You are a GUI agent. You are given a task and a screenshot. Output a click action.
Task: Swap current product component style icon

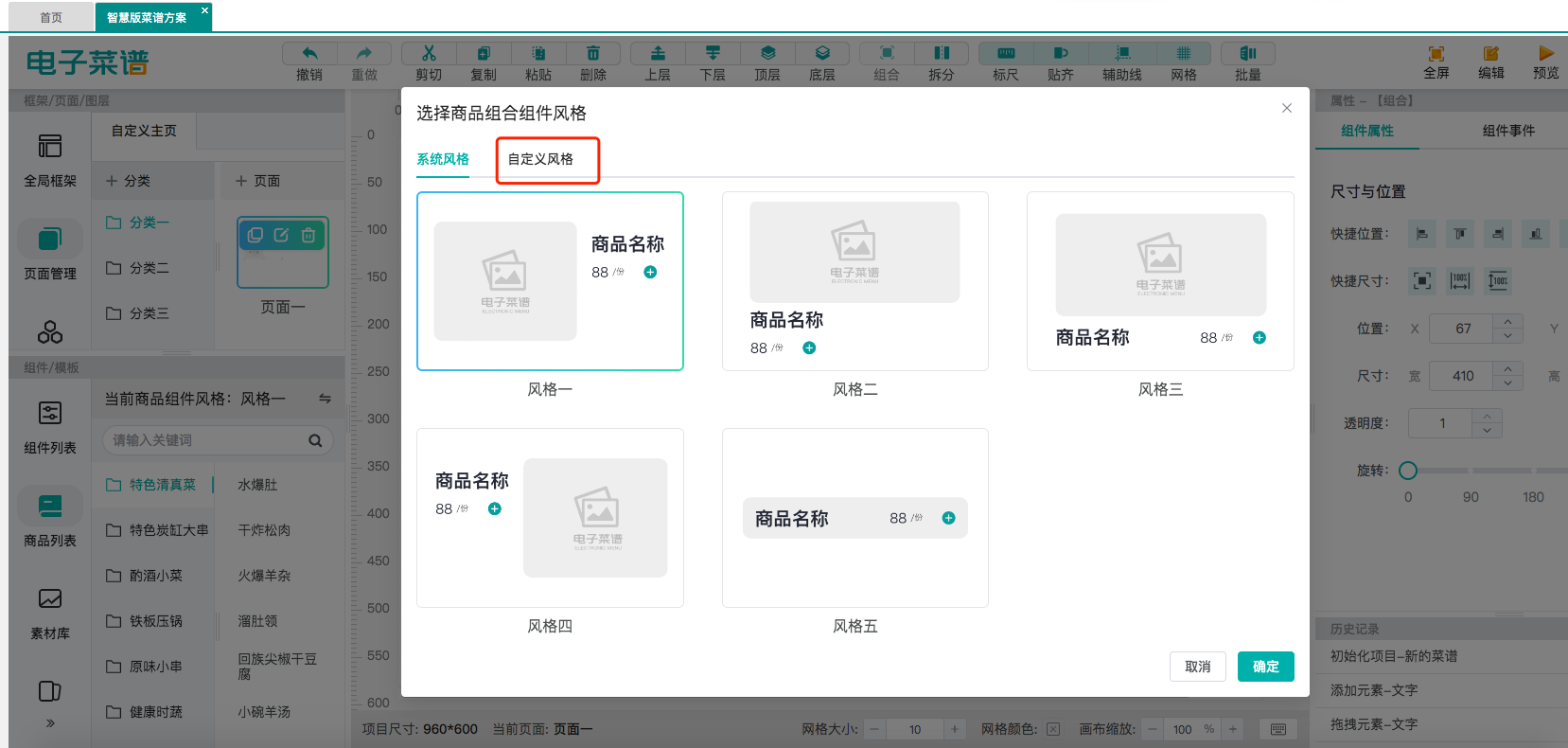click(325, 399)
